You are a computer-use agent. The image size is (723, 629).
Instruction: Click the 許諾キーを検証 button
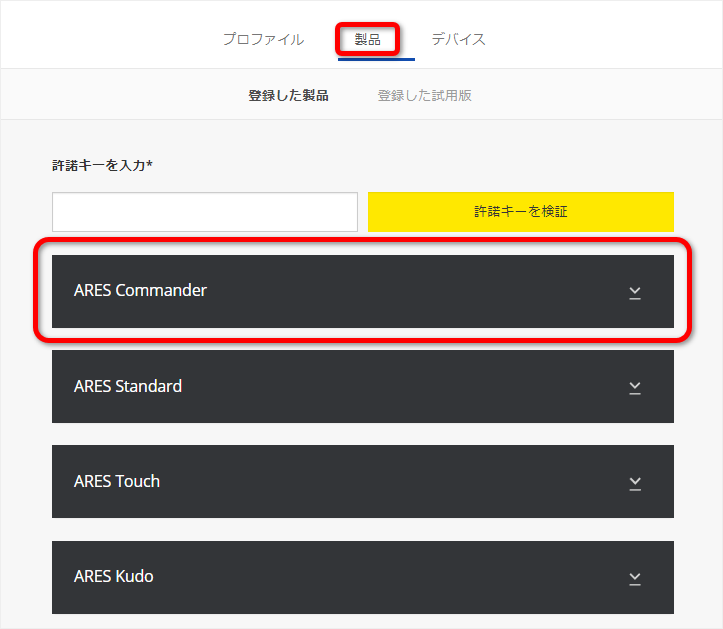pyautogui.click(x=521, y=212)
